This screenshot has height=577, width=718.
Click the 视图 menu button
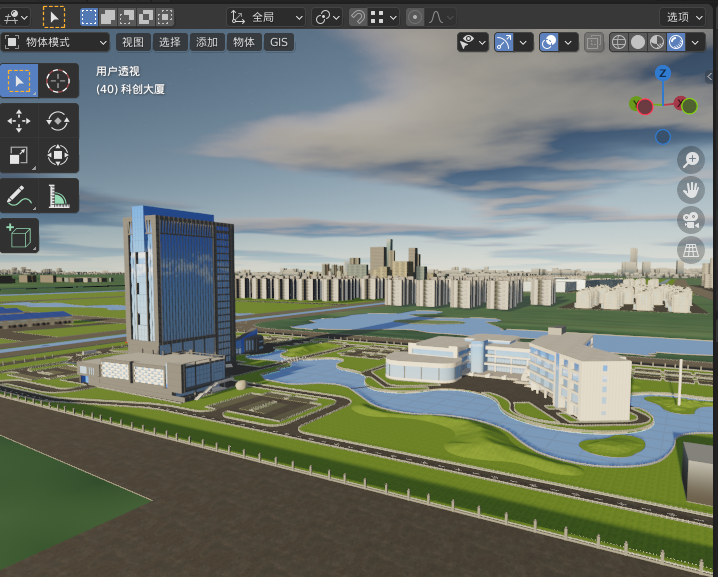(x=133, y=42)
